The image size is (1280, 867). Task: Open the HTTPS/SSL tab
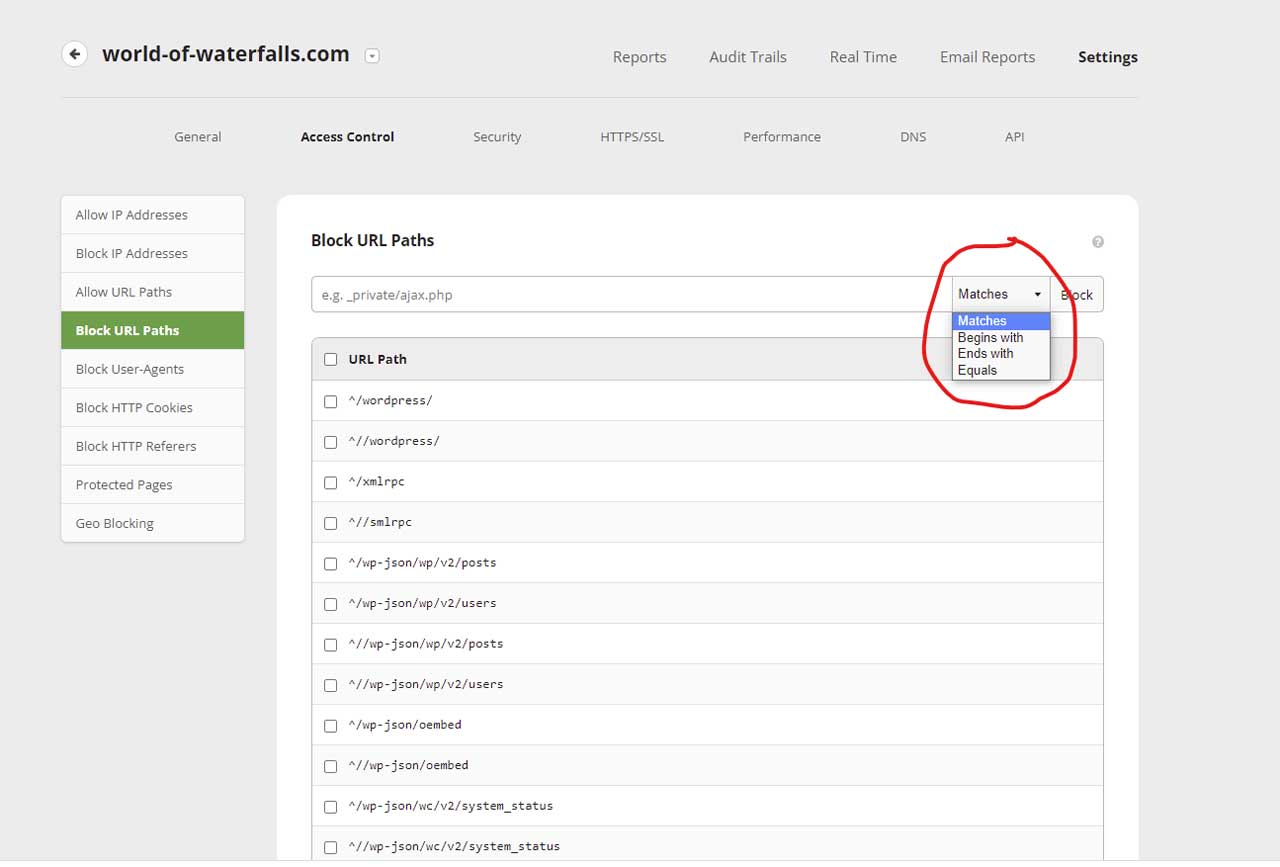[632, 137]
